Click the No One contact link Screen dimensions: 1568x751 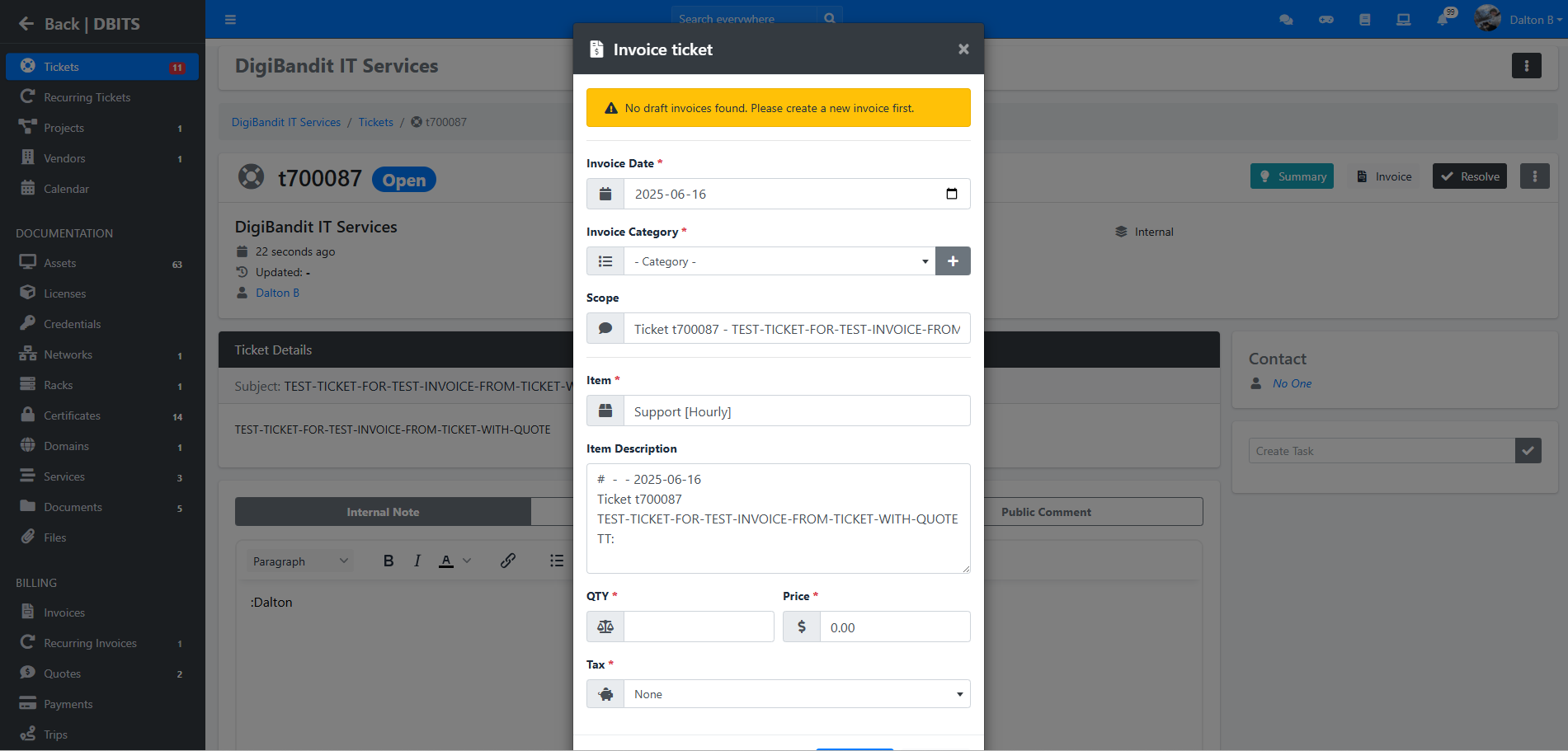(1292, 383)
